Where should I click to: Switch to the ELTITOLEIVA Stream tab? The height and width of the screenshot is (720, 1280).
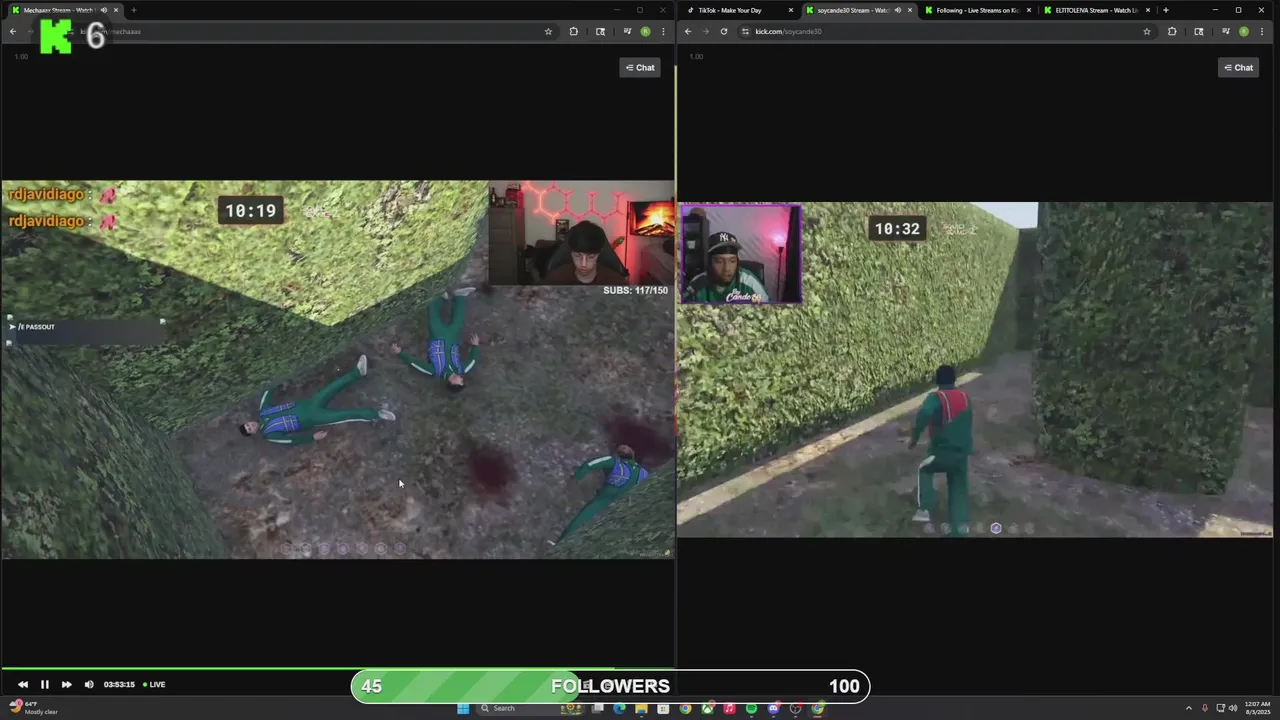tap(1096, 10)
